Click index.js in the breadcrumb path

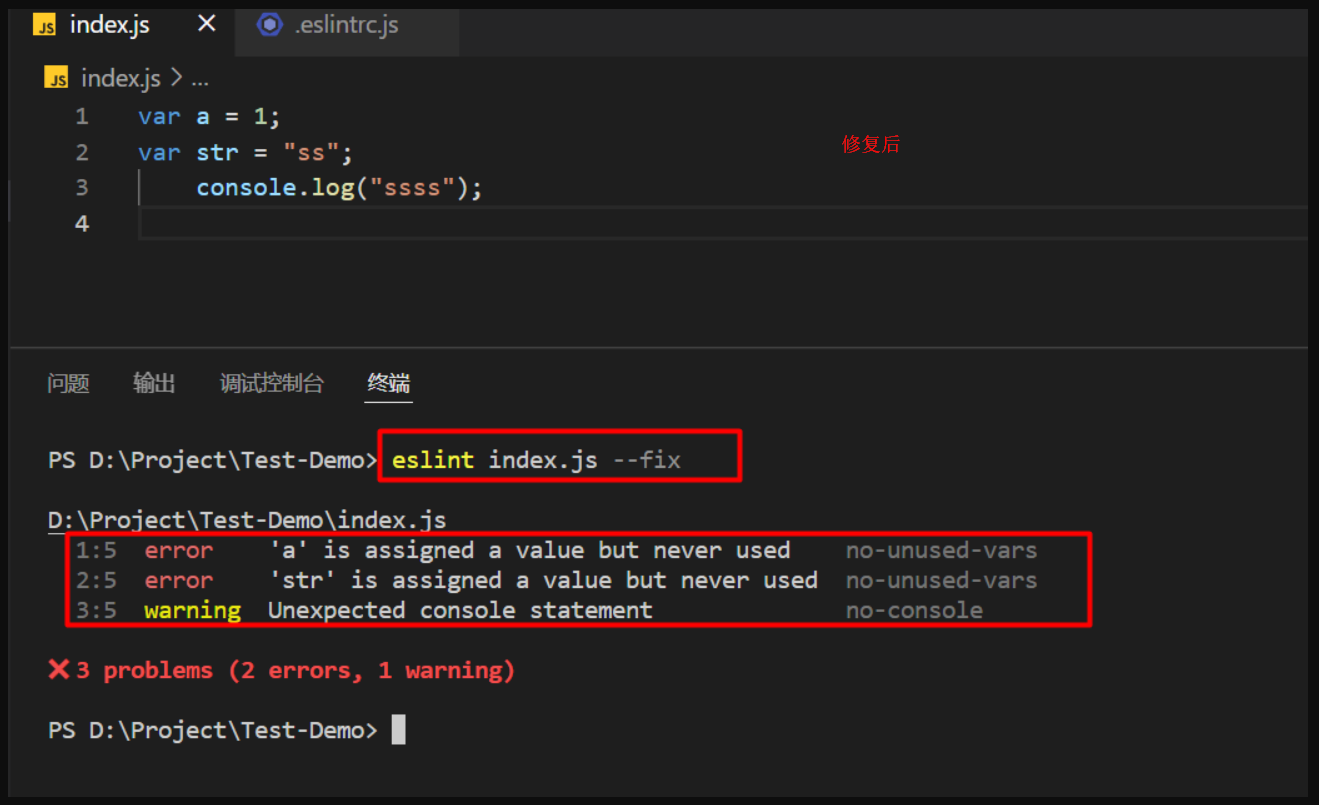tap(121, 78)
